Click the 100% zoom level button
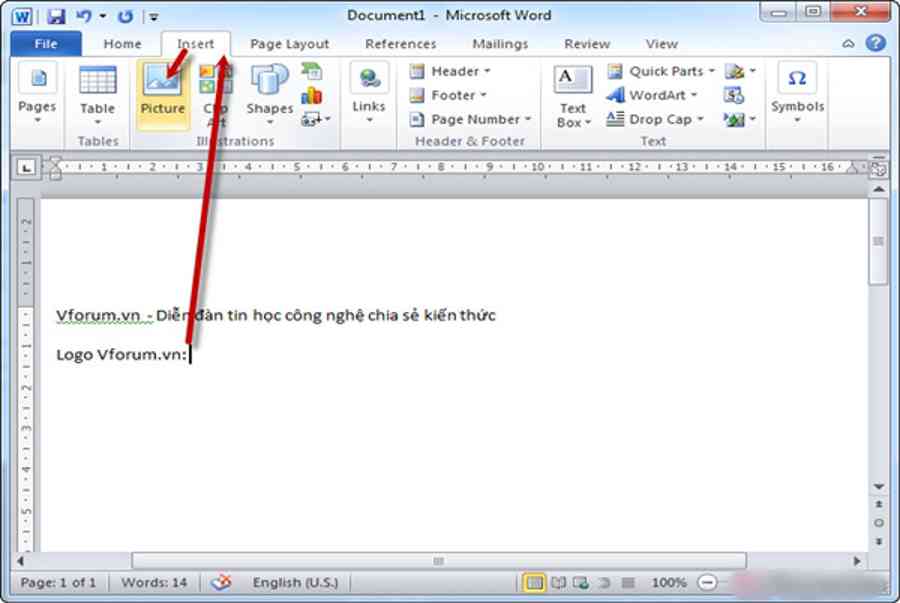The image size is (900, 603). pos(669,583)
